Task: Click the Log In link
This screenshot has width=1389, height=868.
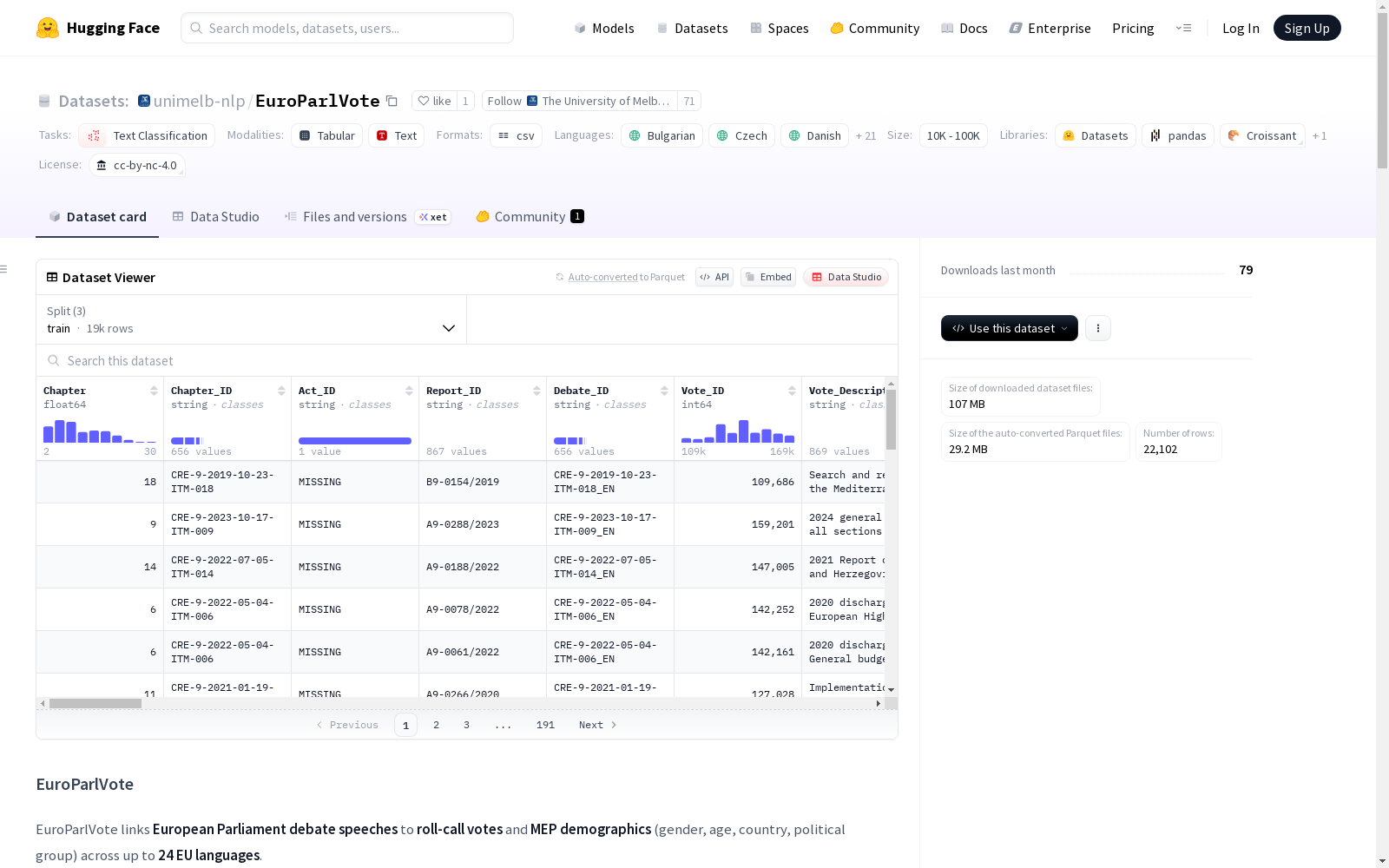Action: click(x=1241, y=28)
